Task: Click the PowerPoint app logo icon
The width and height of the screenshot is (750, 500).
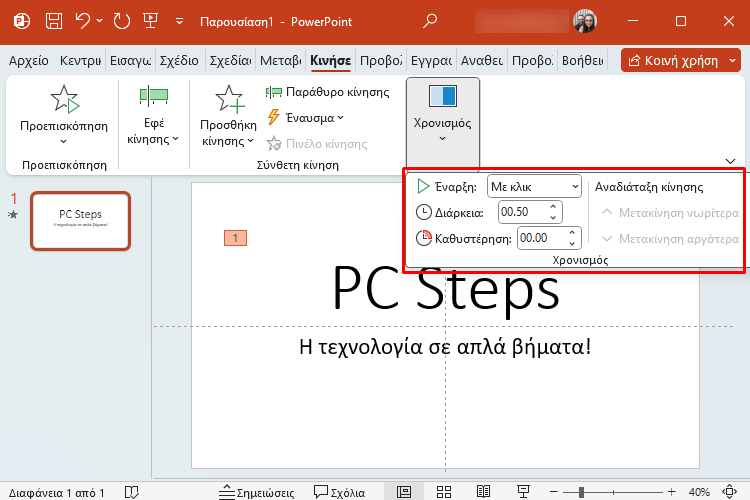Action: click(22, 21)
